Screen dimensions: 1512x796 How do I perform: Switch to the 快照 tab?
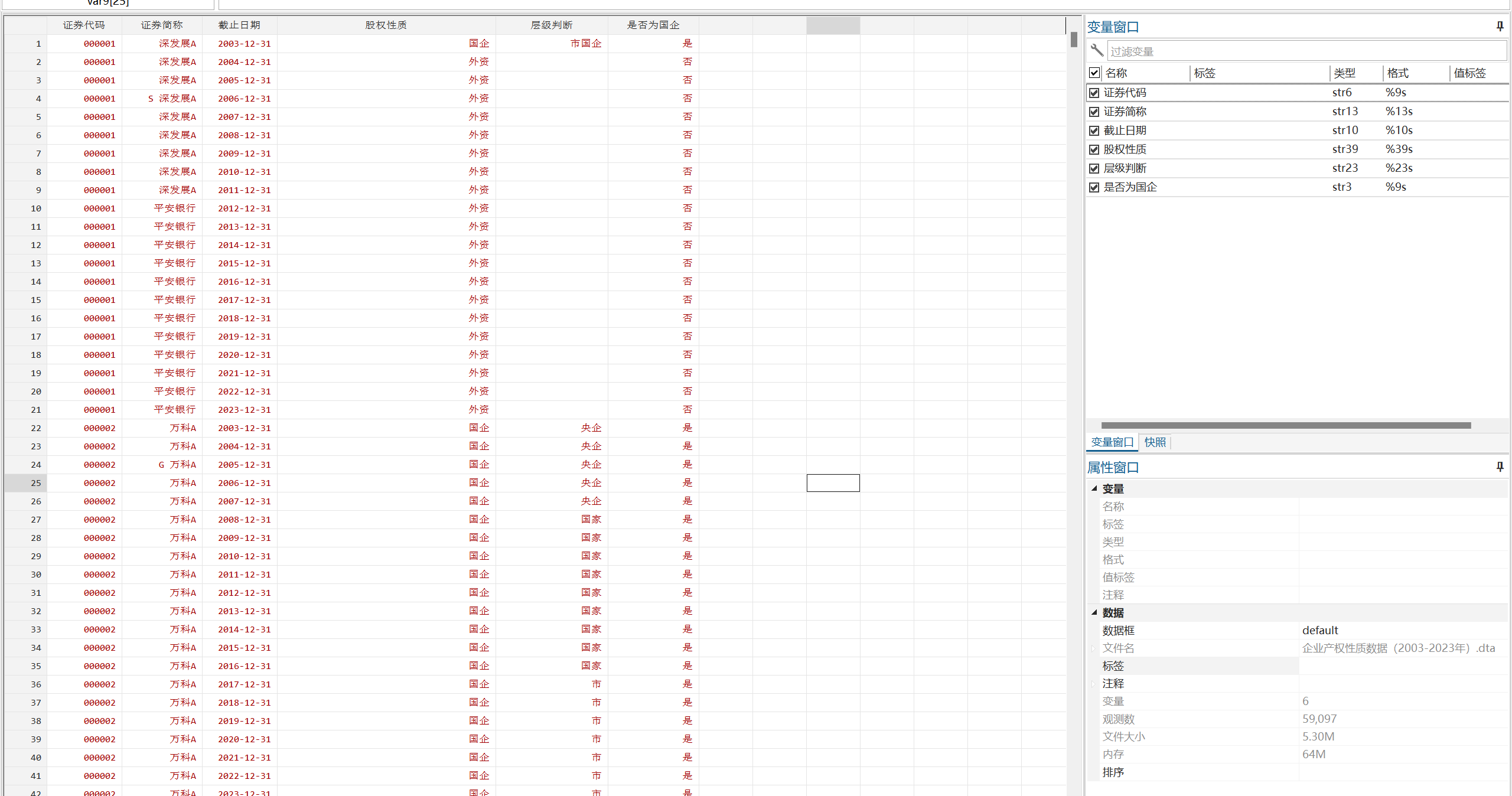click(1155, 442)
